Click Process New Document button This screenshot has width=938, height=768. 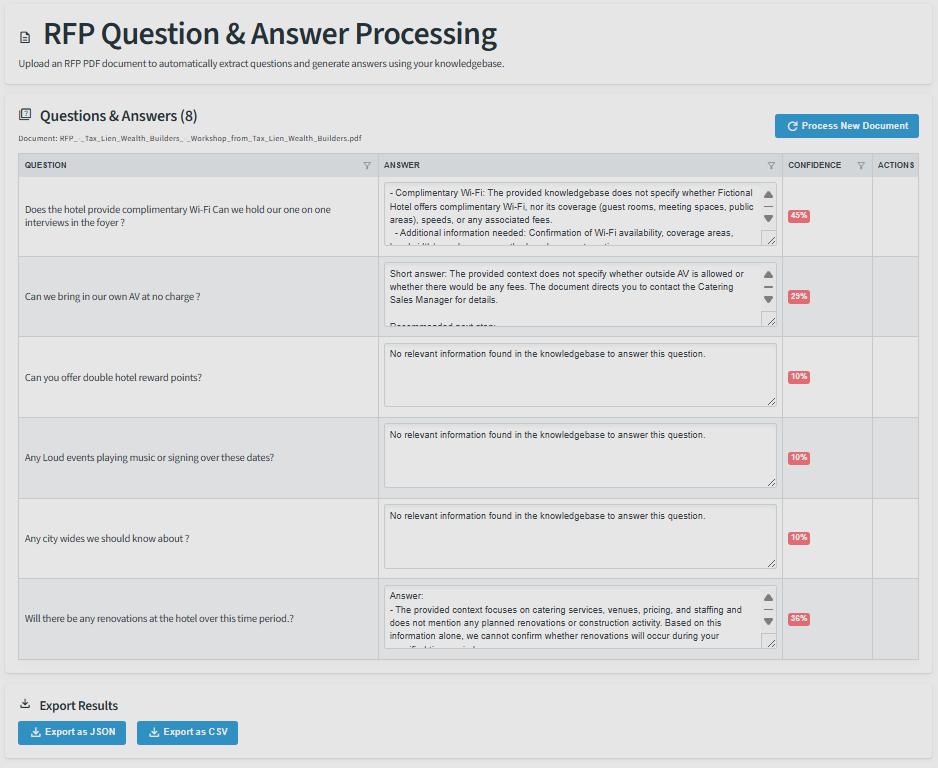tap(846, 126)
